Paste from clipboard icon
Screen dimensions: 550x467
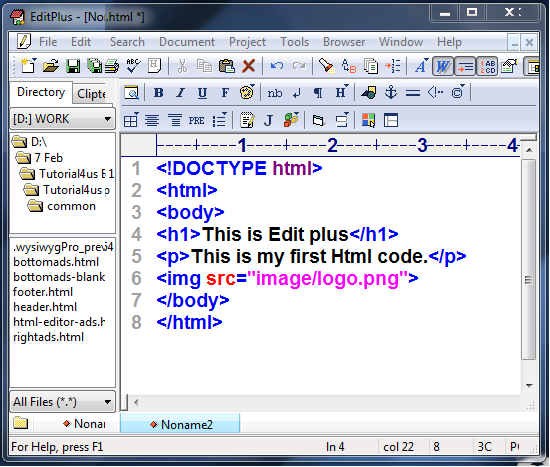point(226,66)
